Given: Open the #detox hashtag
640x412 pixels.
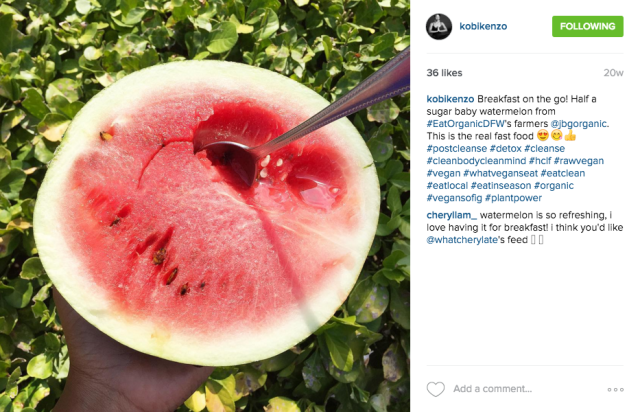Looking at the screenshot, I should 505,149.
